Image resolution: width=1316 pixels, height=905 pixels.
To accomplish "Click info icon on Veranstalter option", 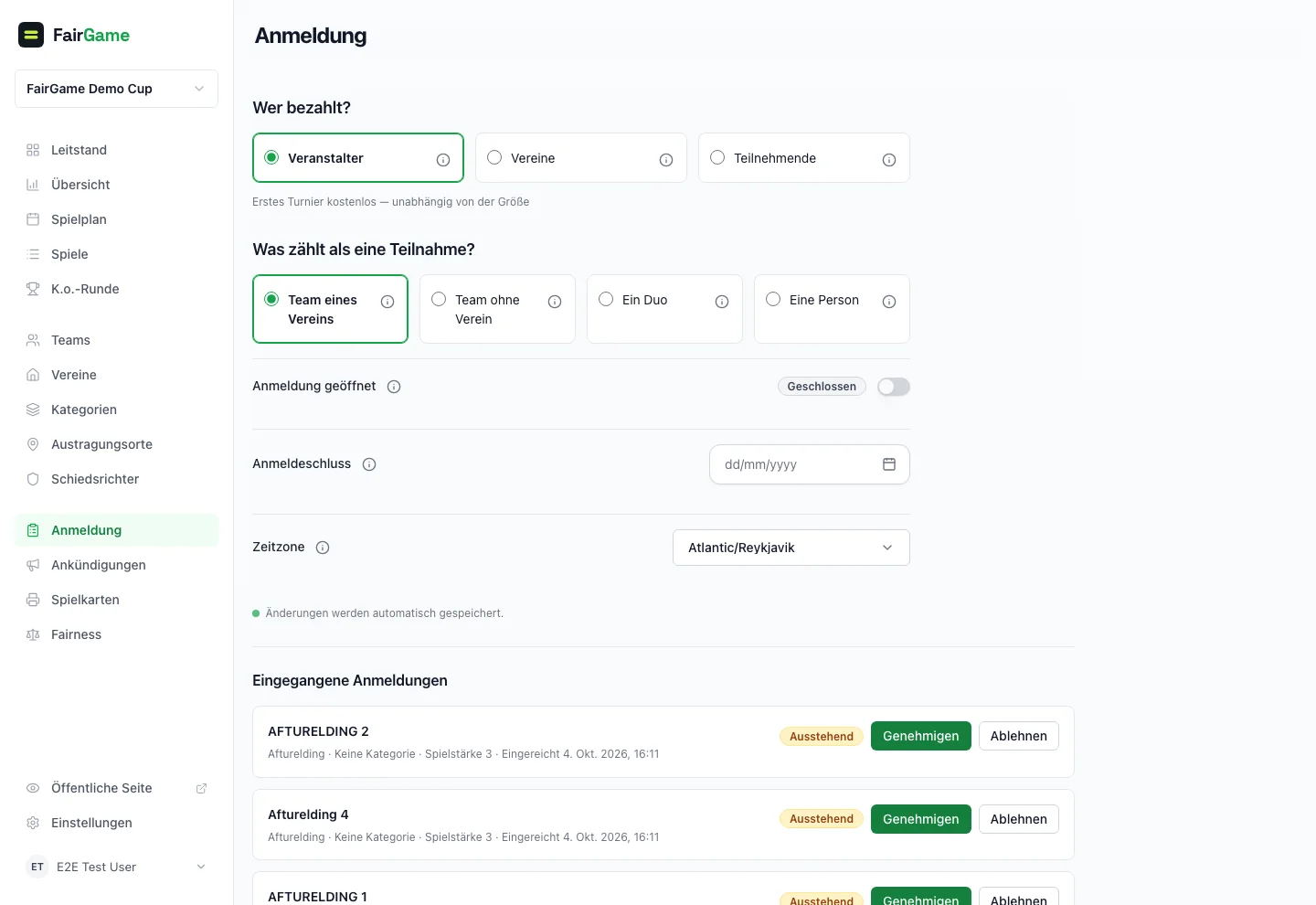I will 443,160.
